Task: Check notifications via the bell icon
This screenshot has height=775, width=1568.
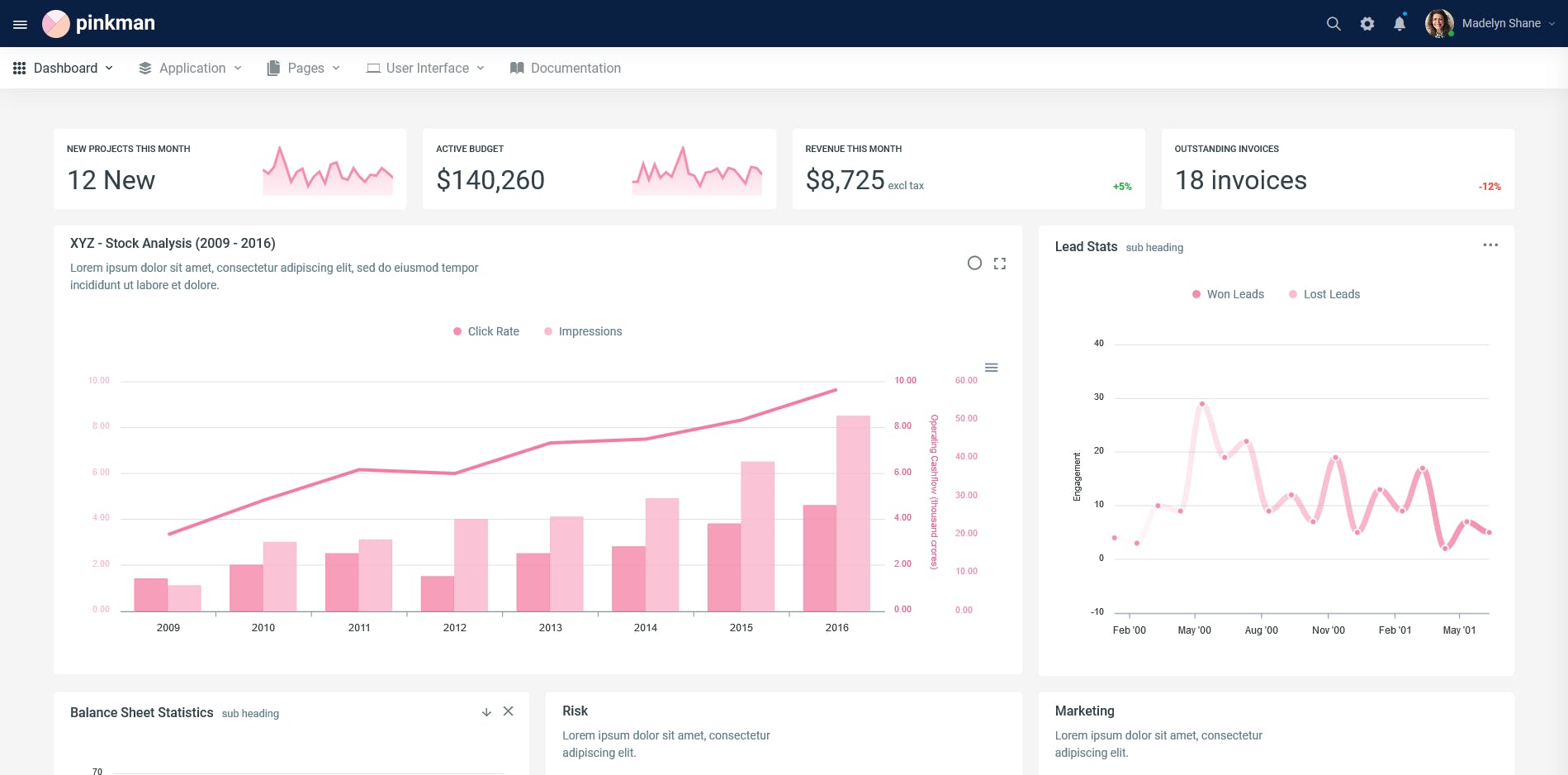Action: [x=1399, y=23]
